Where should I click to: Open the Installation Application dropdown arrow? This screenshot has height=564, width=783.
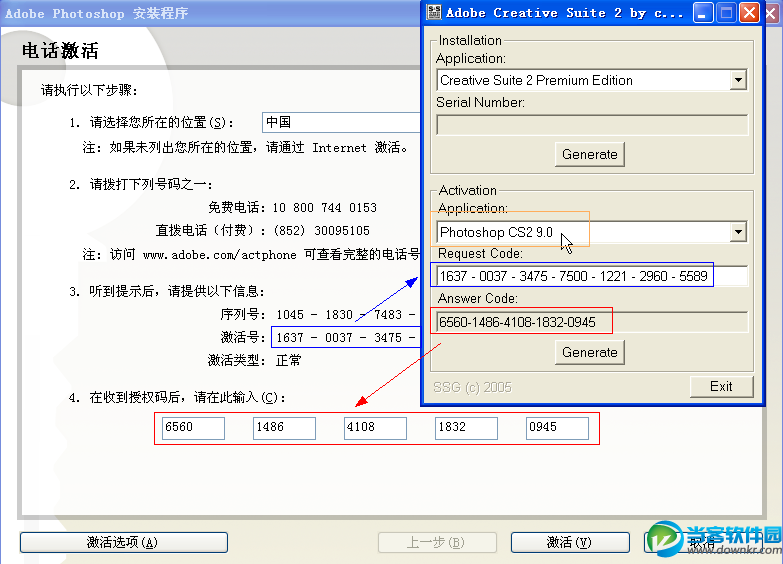[x=738, y=80]
